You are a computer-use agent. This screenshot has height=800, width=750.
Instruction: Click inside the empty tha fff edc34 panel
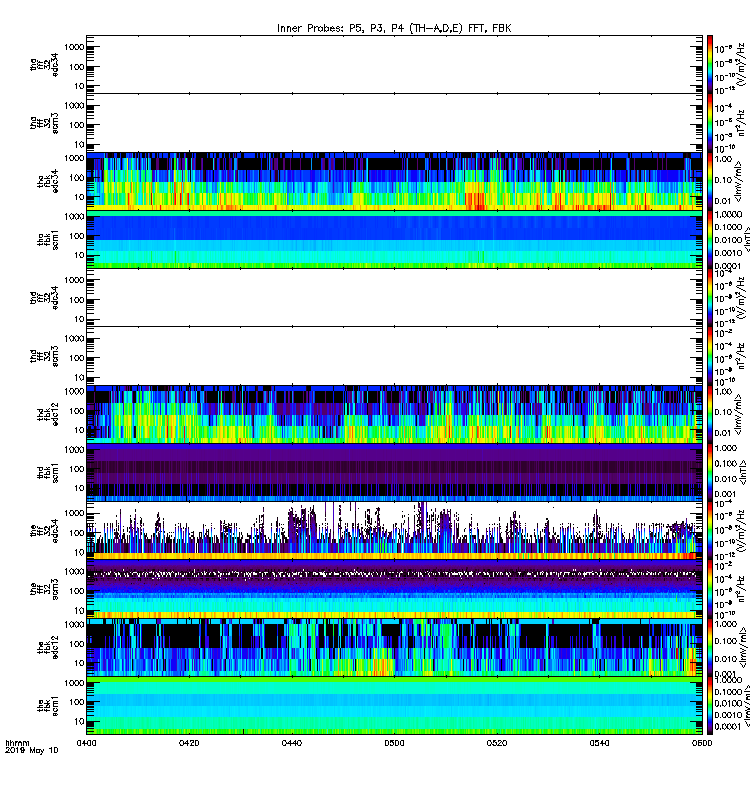394,64
